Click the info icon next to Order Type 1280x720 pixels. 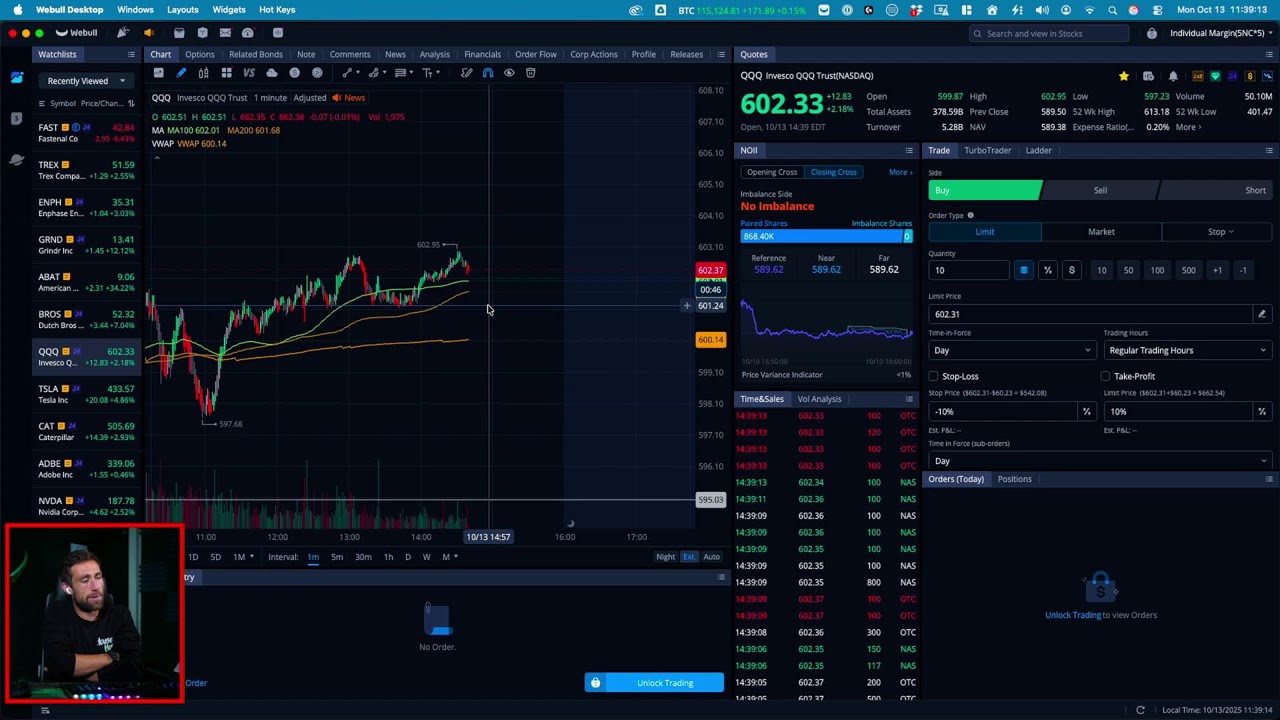coord(970,215)
